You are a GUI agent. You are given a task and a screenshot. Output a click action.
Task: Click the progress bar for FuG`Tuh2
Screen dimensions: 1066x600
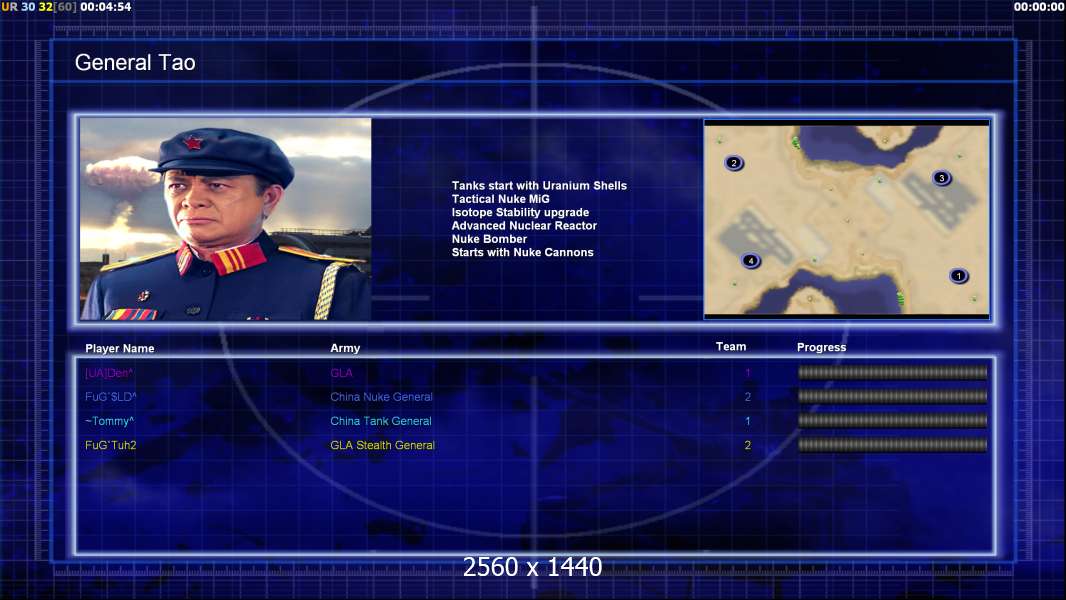pos(892,445)
